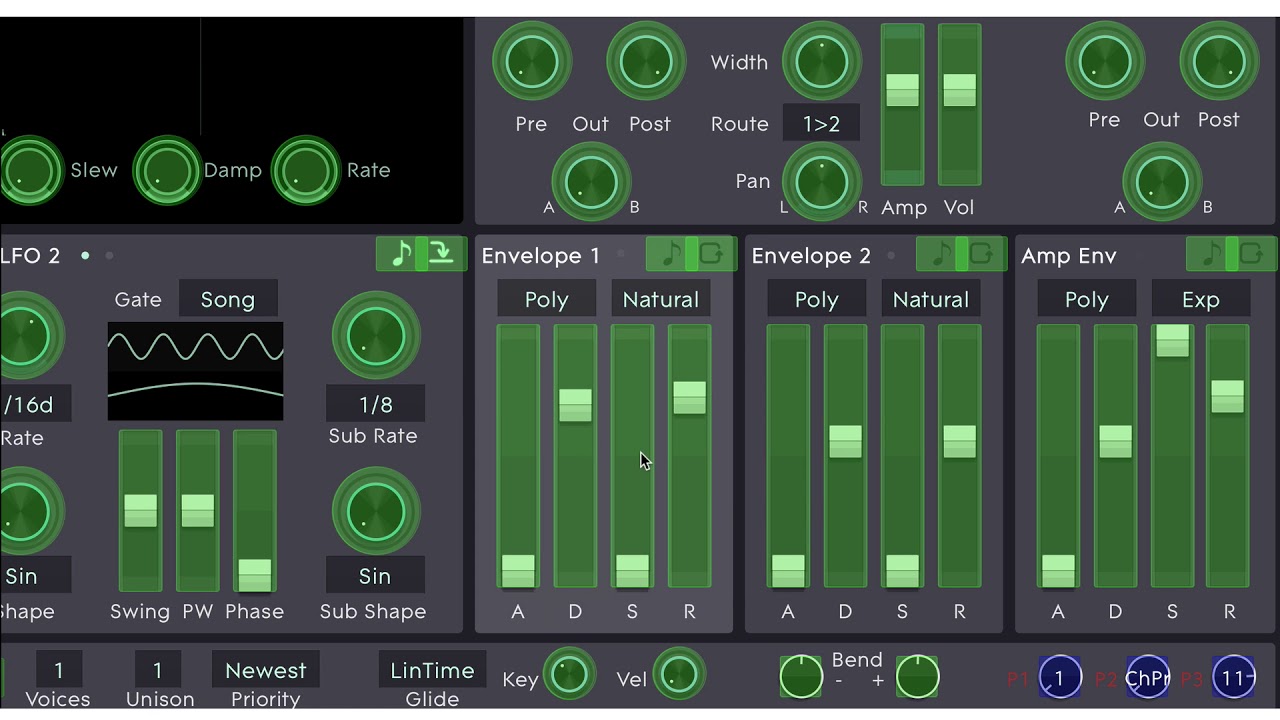Open the LFO 2 Shape selector showing Sin

[x=34, y=576]
